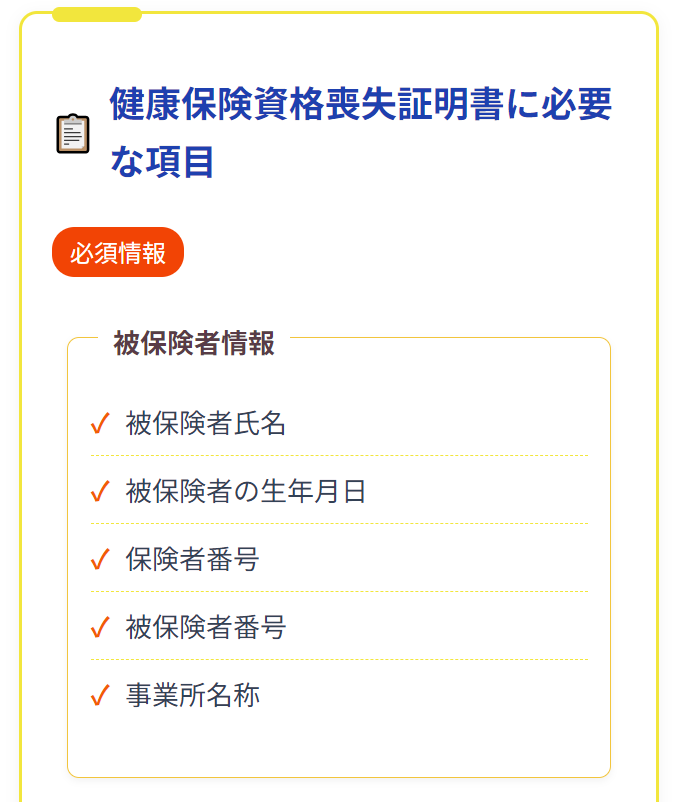
Task: Click the checkmark beside 被保険者の生年月日
Action: (100, 492)
